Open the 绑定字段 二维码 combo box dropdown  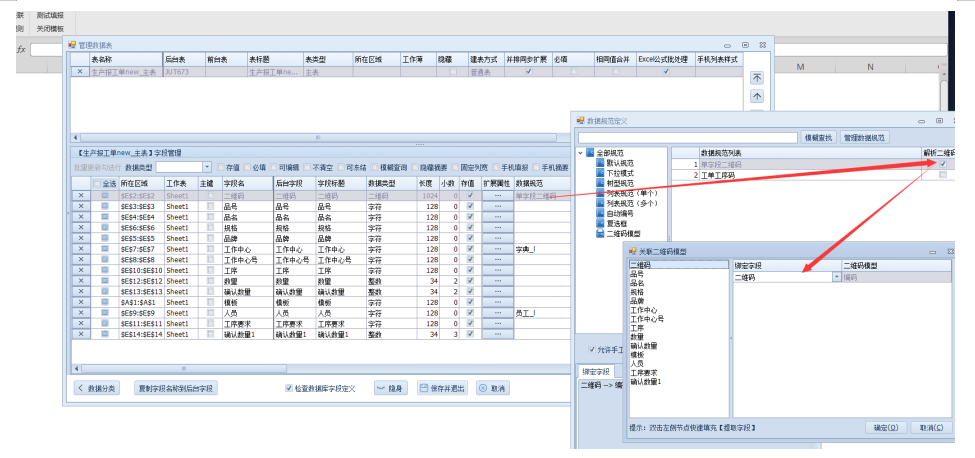[836, 277]
